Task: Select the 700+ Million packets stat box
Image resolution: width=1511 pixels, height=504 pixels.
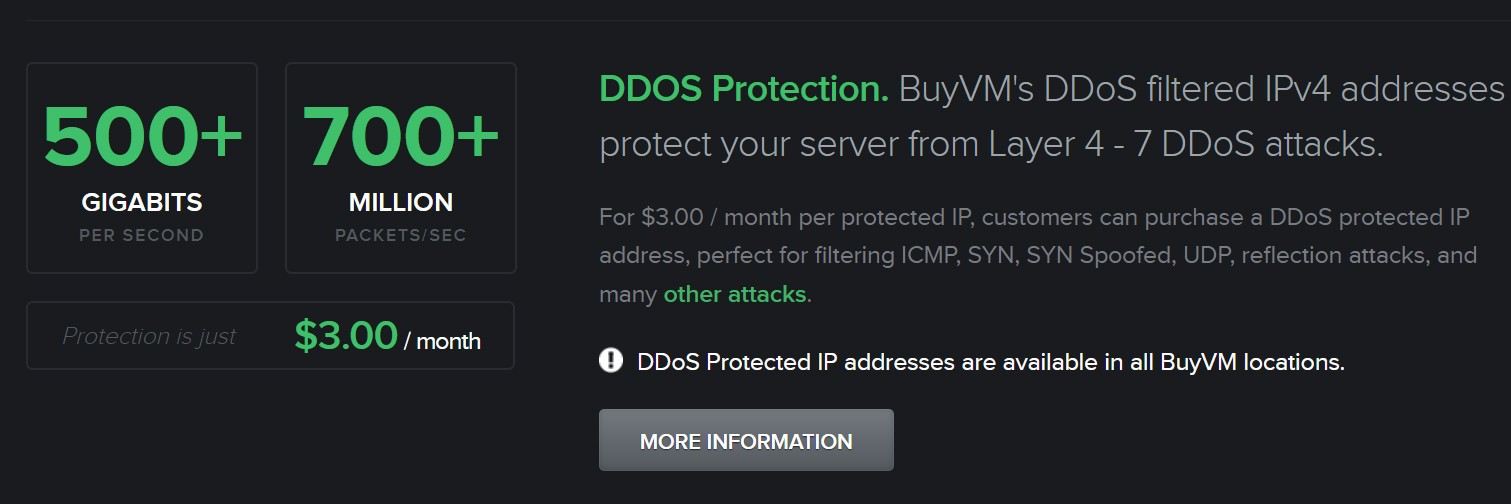Action: [x=401, y=168]
